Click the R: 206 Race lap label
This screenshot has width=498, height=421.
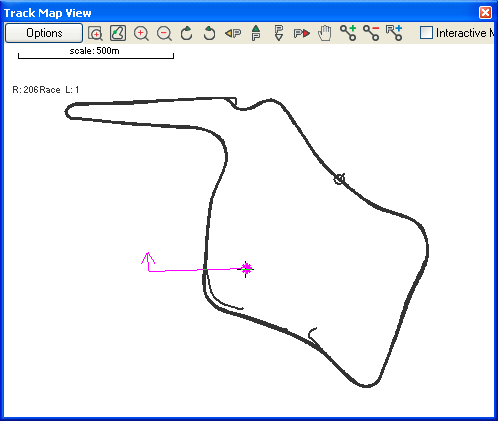coord(46,90)
